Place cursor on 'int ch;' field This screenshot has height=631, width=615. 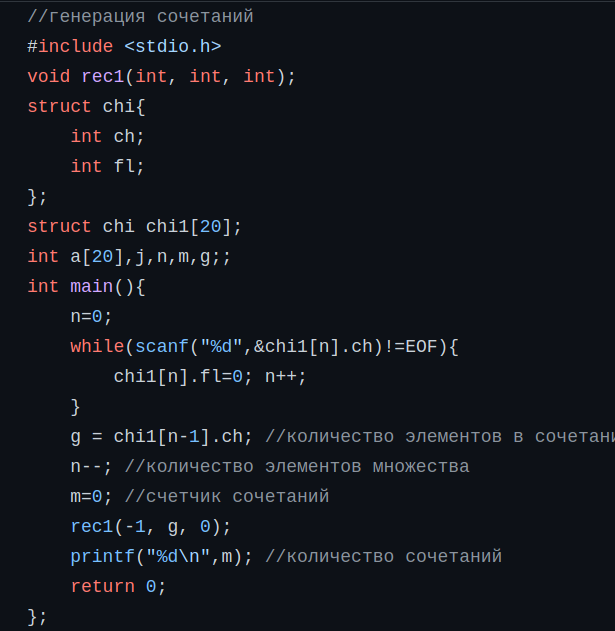click(107, 136)
